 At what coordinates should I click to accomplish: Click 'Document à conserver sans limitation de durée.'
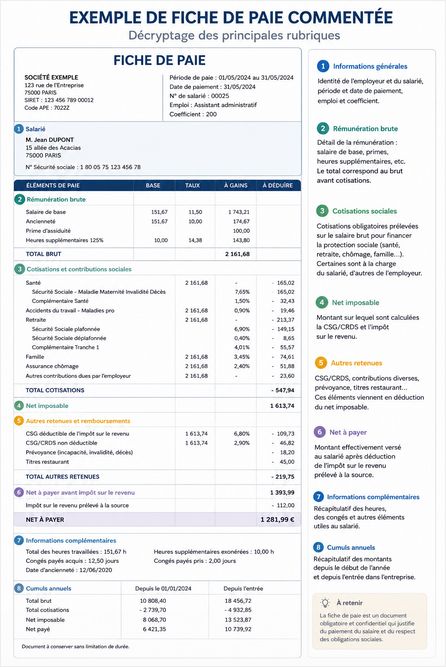(x=75, y=646)
